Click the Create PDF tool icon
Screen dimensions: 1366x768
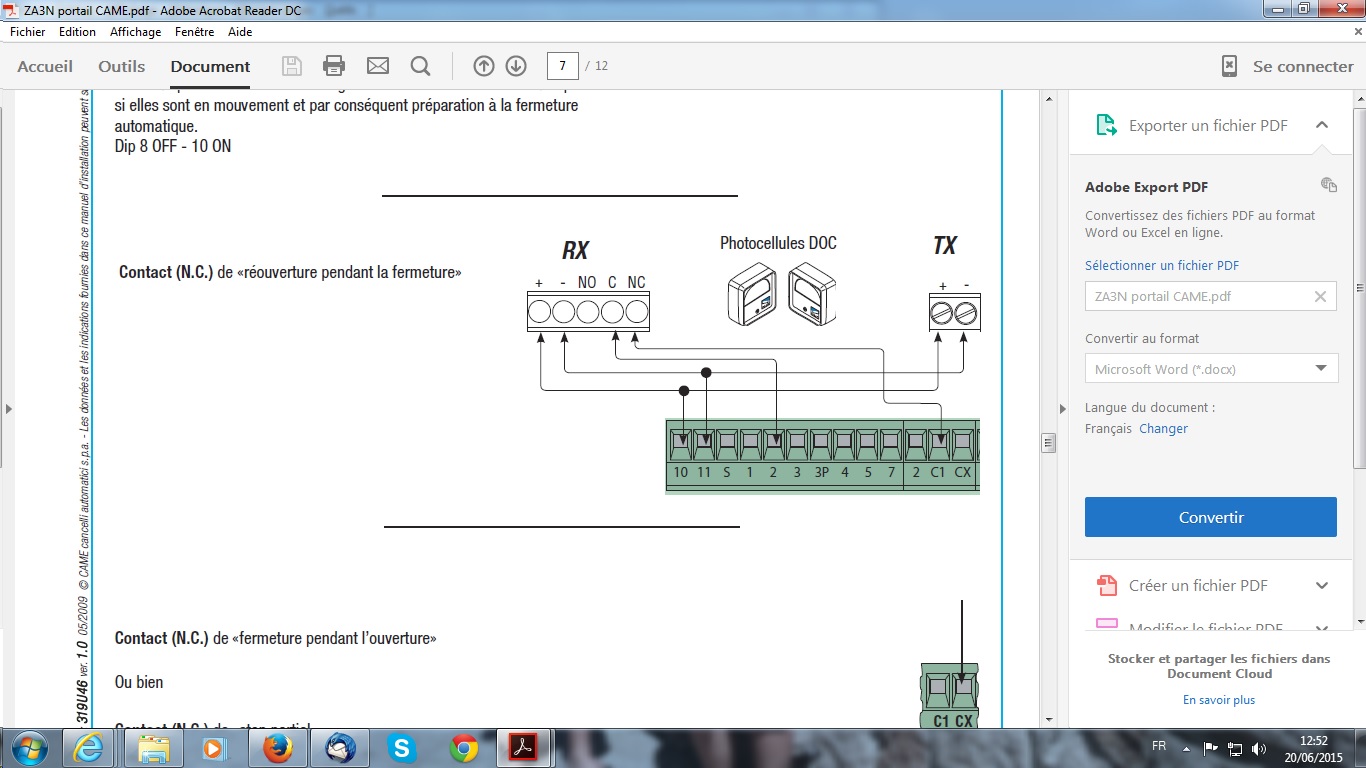point(1106,585)
